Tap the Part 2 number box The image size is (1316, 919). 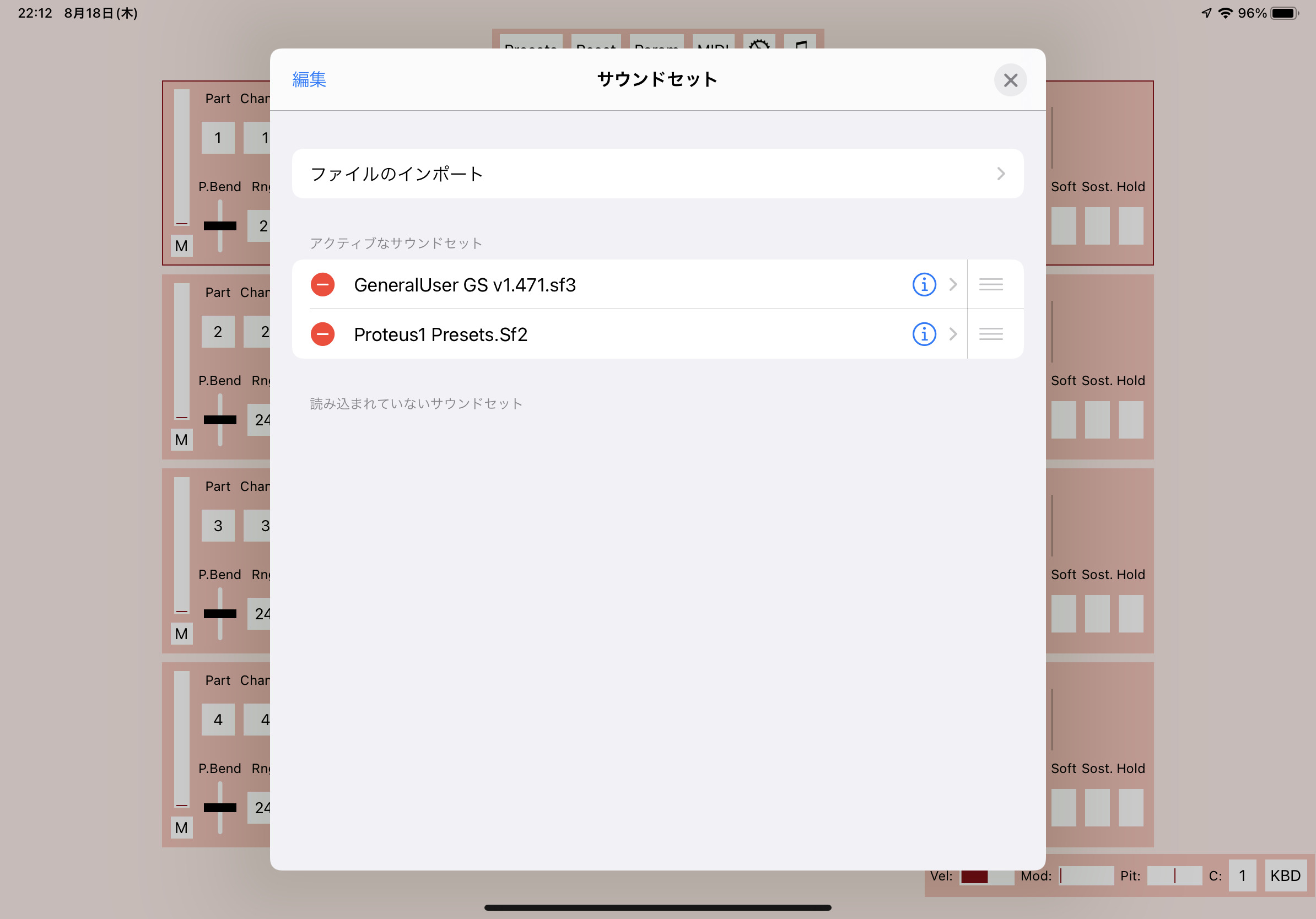(218, 332)
